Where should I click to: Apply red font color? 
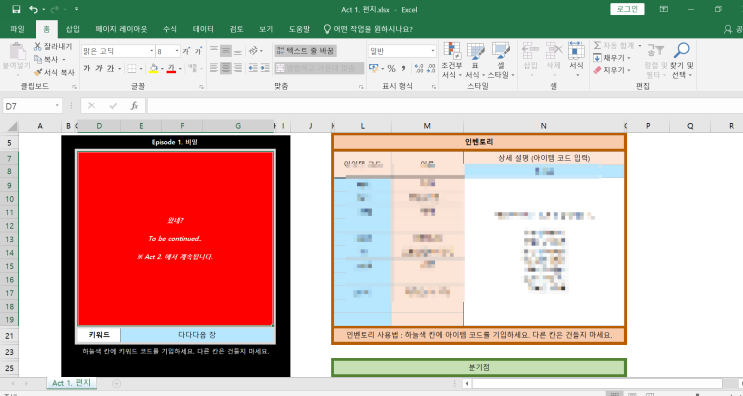click(171, 69)
